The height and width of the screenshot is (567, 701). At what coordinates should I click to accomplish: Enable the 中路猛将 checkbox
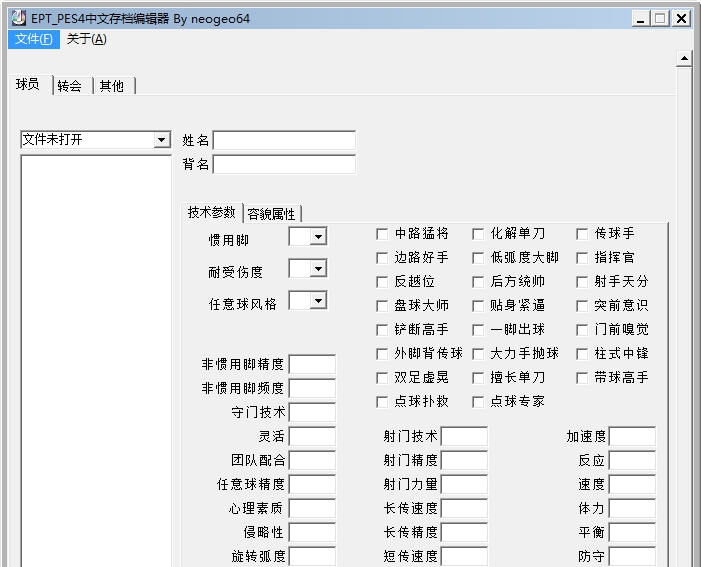(382, 234)
